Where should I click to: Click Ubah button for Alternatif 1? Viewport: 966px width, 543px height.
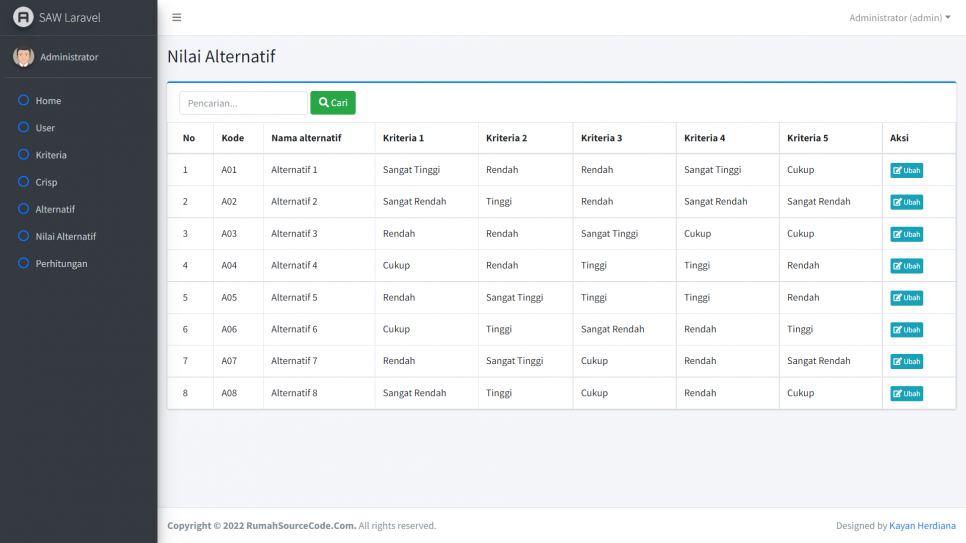[x=906, y=170]
